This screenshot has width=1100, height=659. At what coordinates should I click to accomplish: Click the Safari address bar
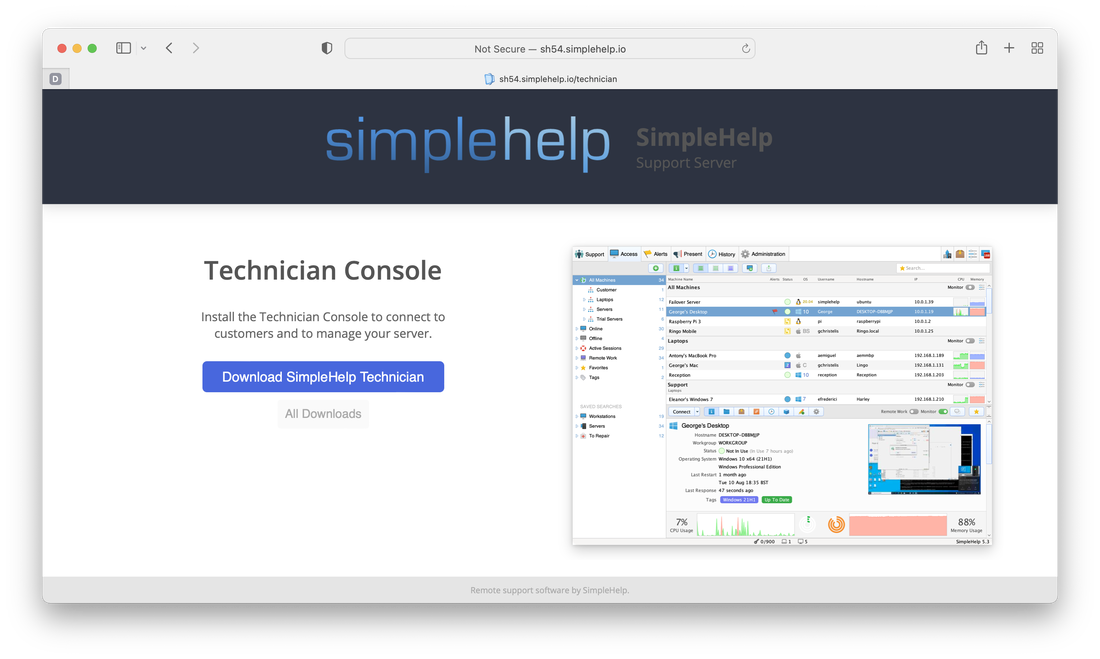point(550,48)
